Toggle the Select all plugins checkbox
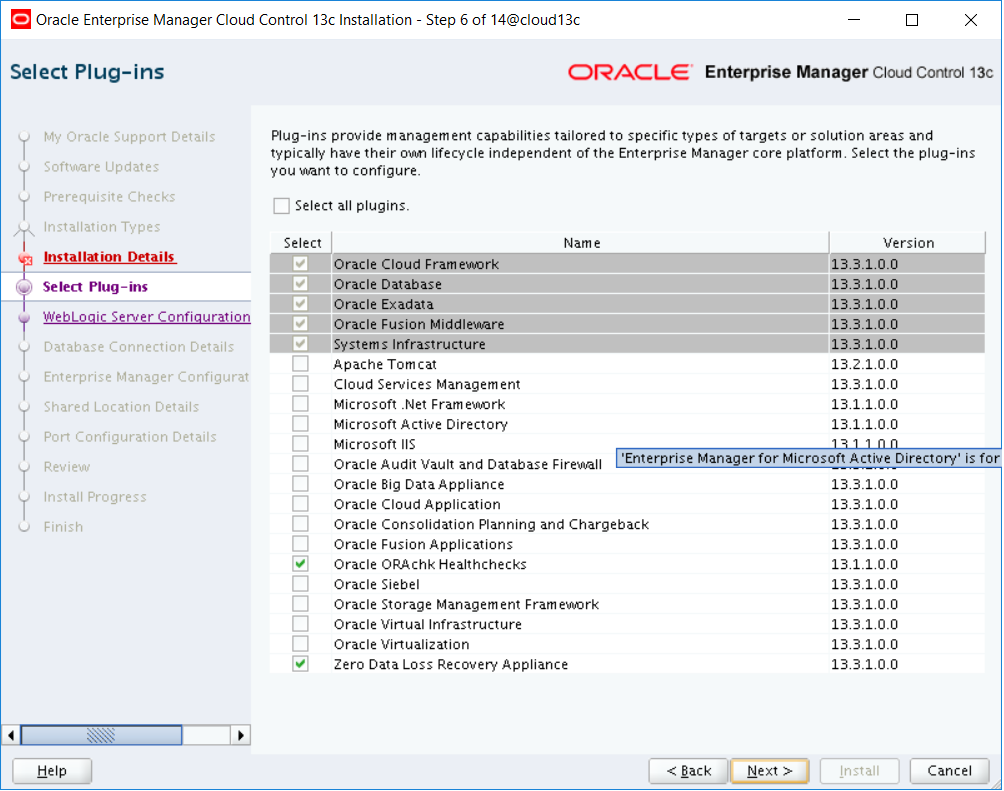This screenshot has width=1004, height=791. tap(281, 206)
